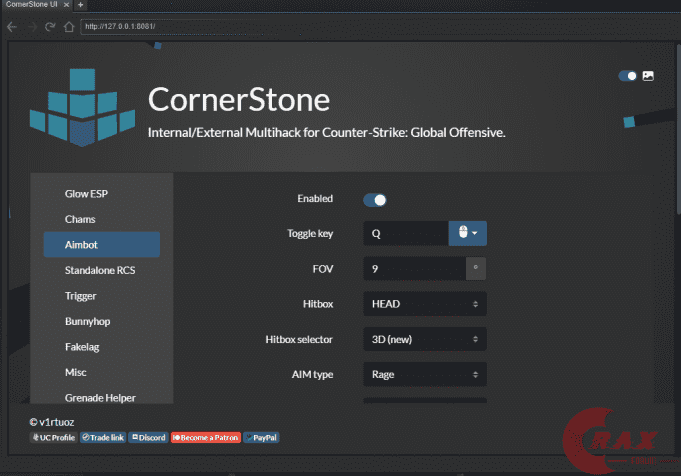The width and height of the screenshot is (681, 476).
Task: Click the page vertical scrollbar
Action: pos(678,129)
